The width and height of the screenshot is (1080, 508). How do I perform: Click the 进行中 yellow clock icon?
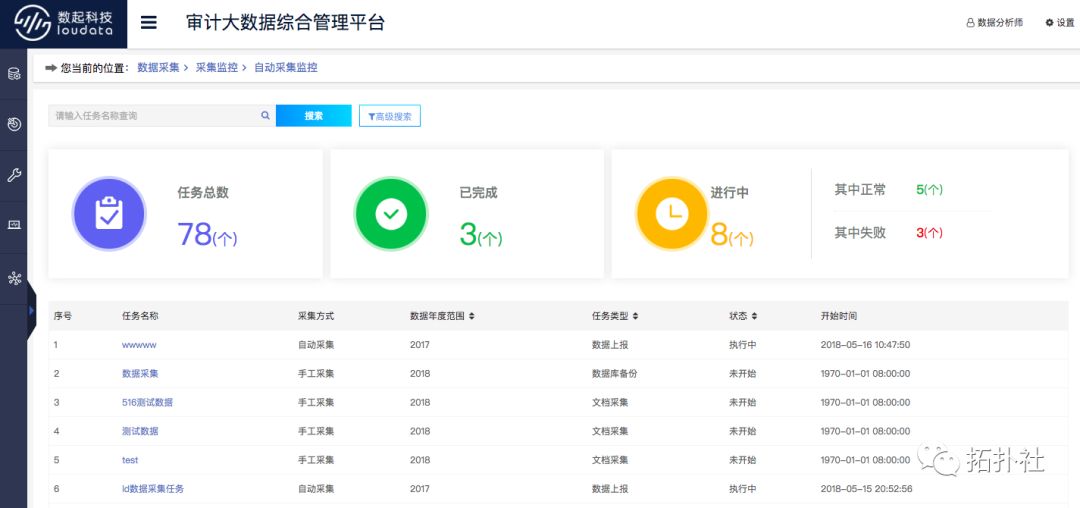673,214
